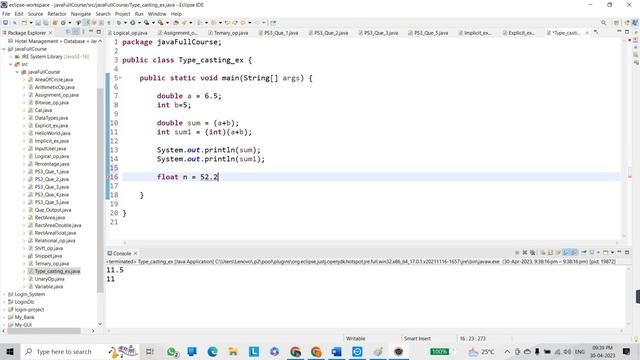Image resolution: width=640 pixels, height=360 pixels.
Task: Open Word from the taskbar
Action: click(x=336, y=351)
